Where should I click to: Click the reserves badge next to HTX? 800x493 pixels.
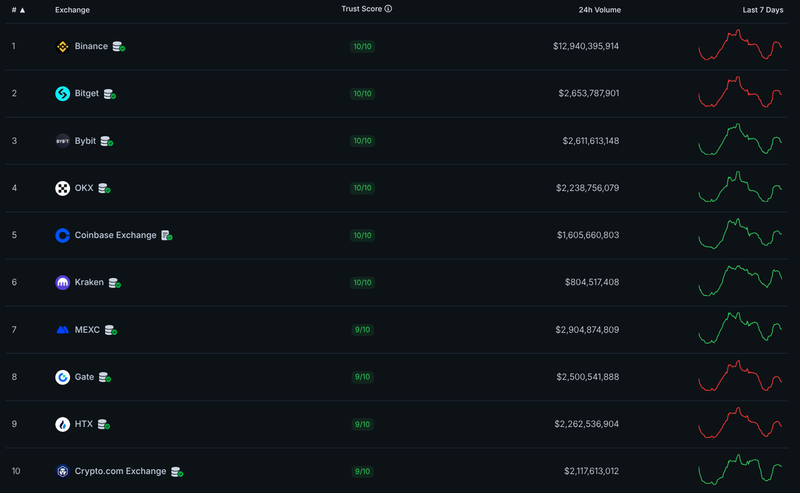pyautogui.click(x=104, y=425)
